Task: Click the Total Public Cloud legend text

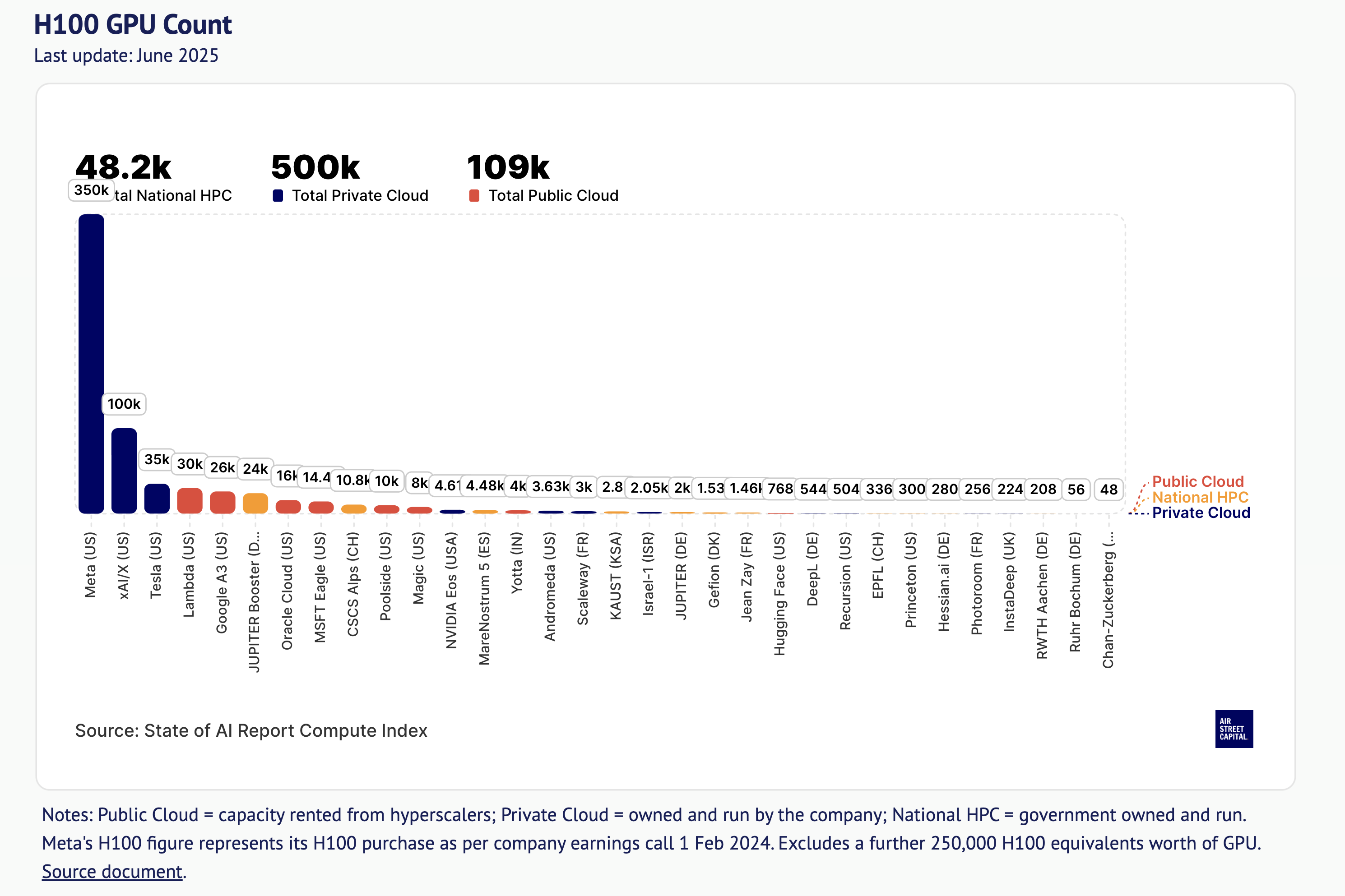Action: tap(553, 195)
